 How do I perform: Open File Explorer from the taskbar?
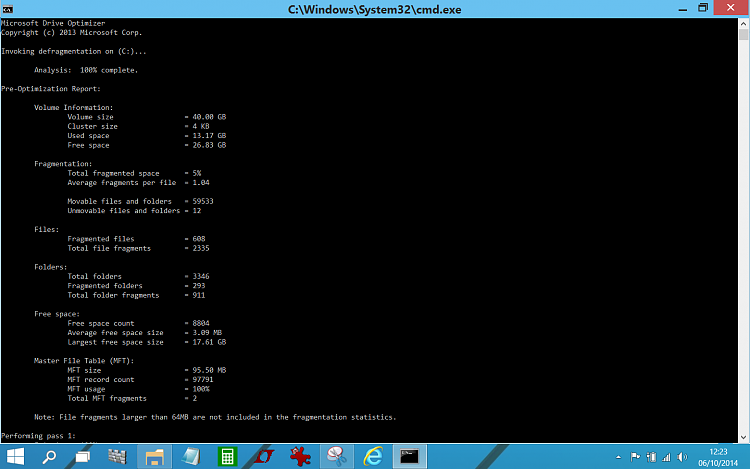click(154, 457)
